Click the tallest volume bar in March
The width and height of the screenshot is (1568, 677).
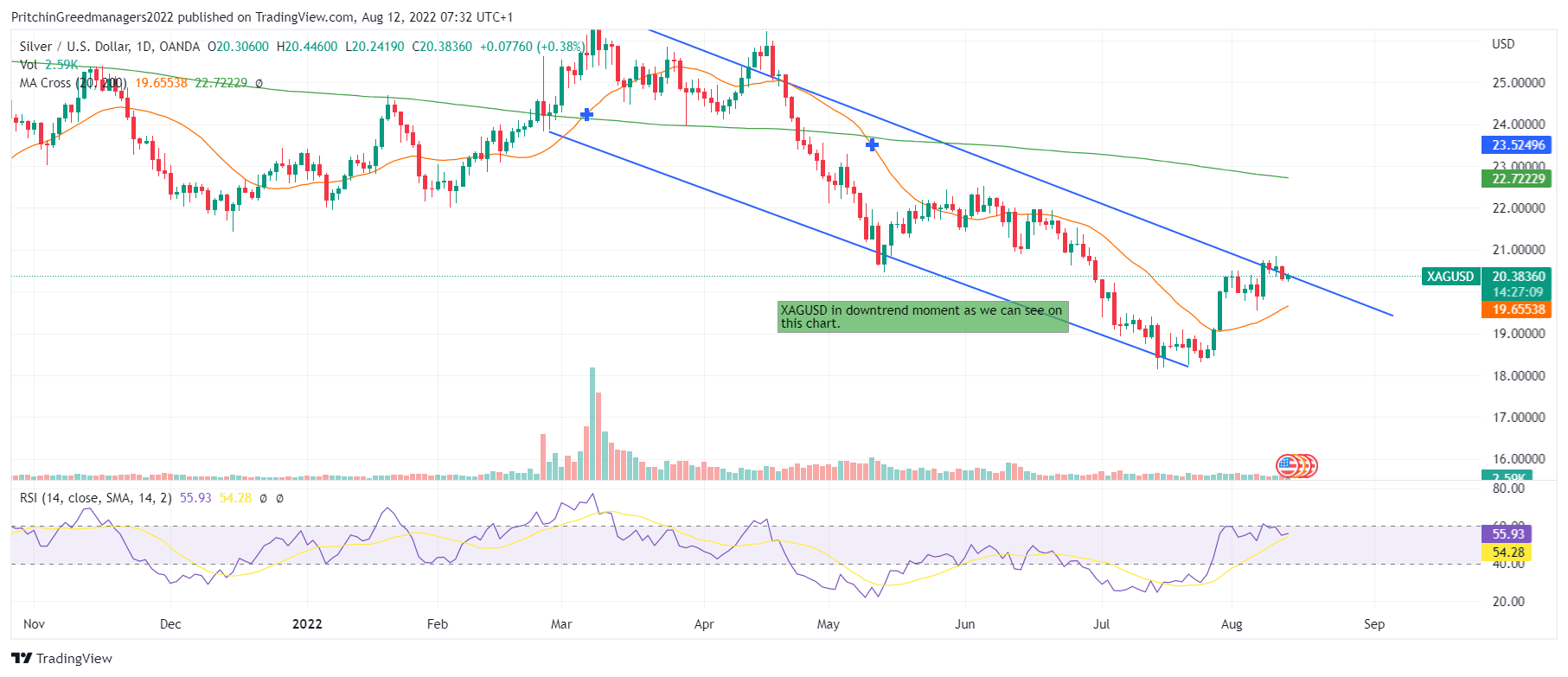click(592, 424)
